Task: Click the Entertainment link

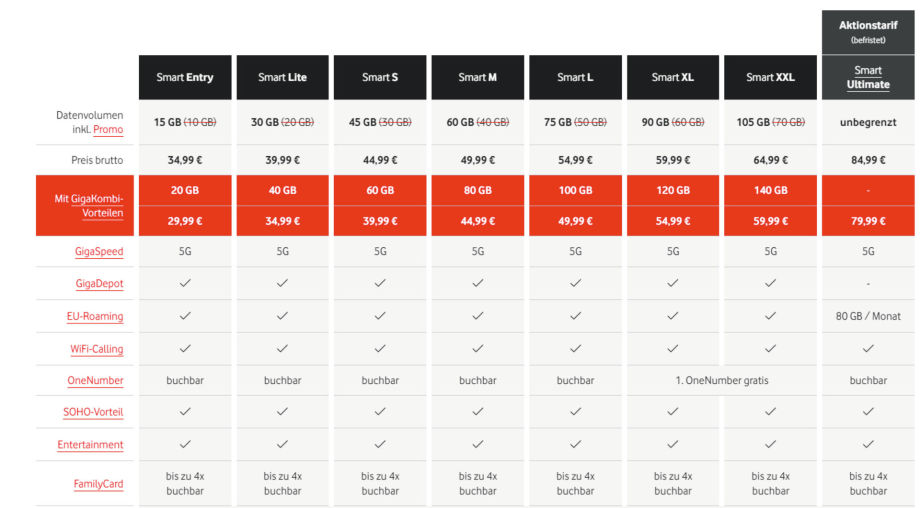Action: point(90,445)
